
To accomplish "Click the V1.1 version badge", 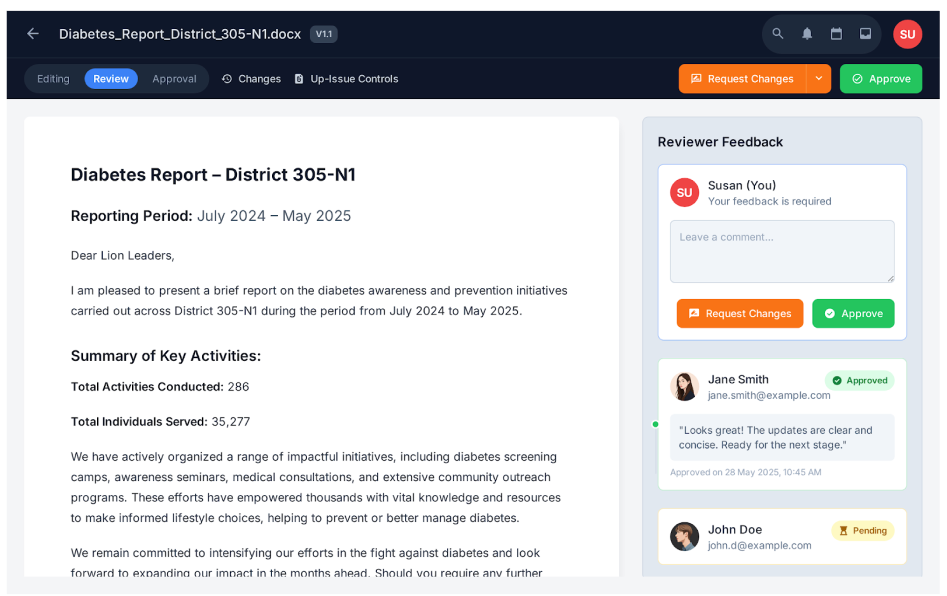I will point(324,34).
